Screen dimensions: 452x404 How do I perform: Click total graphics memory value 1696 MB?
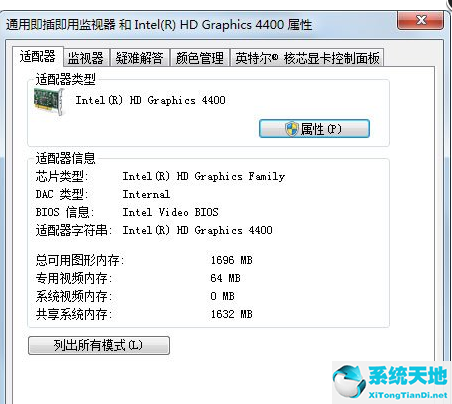[x=231, y=260]
